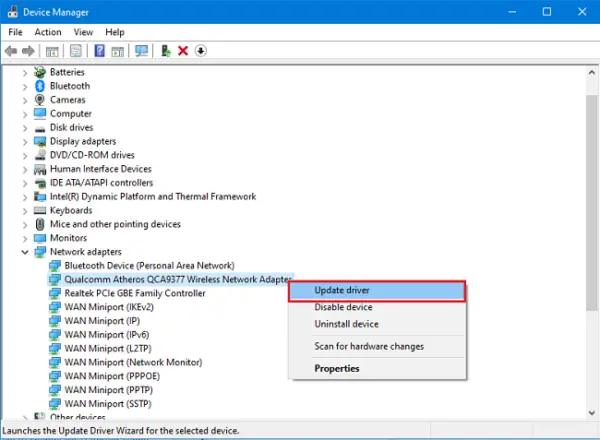
Task: Minimize the Device Manager window
Action: [512, 12]
